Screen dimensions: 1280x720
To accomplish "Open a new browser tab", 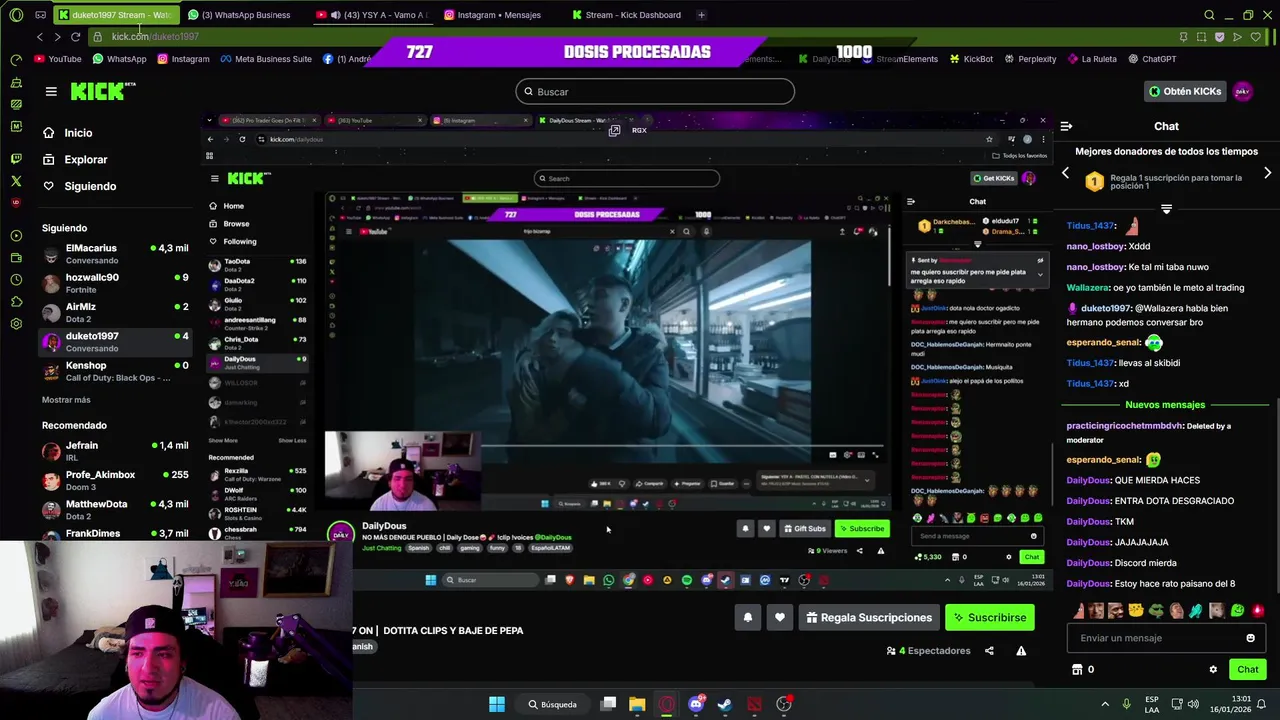I will 701,15.
